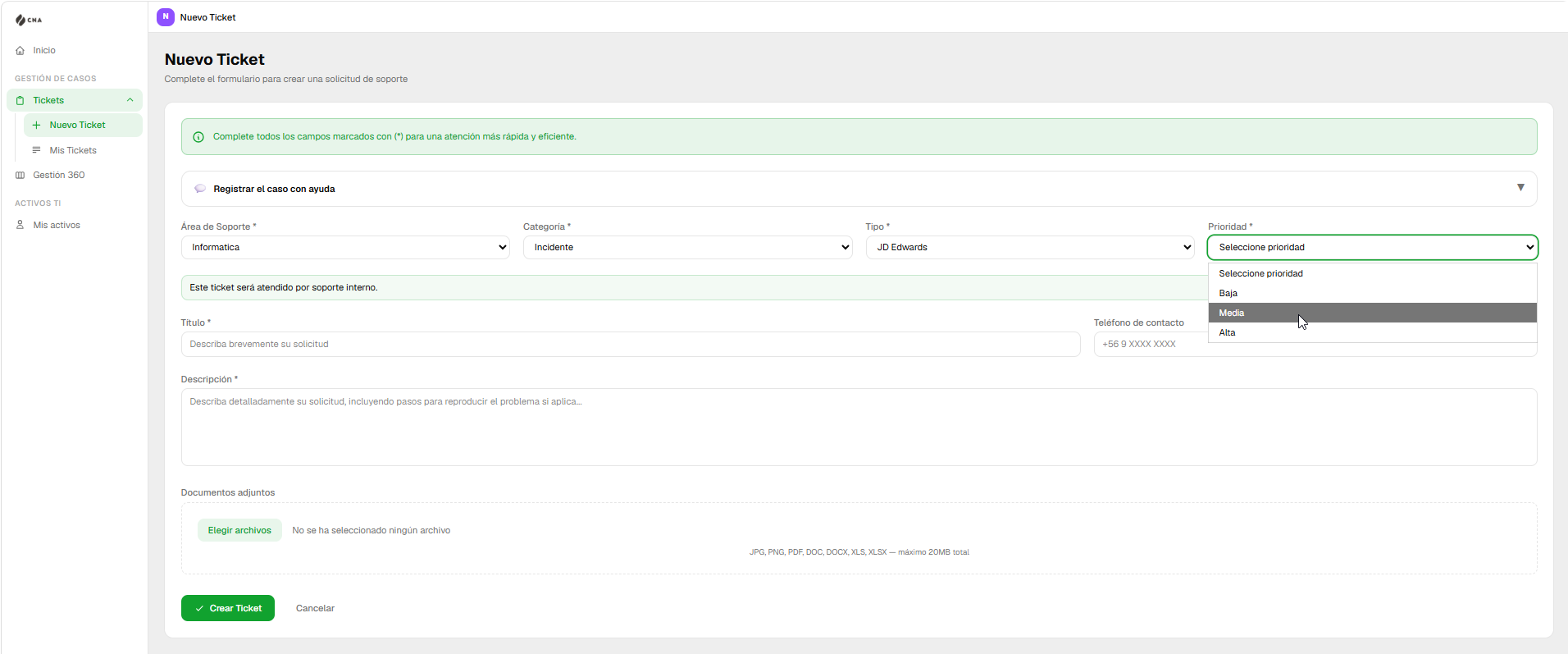
Task: Click the info icon in green banner
Action: pyautogui.click(x=198, y=137)
